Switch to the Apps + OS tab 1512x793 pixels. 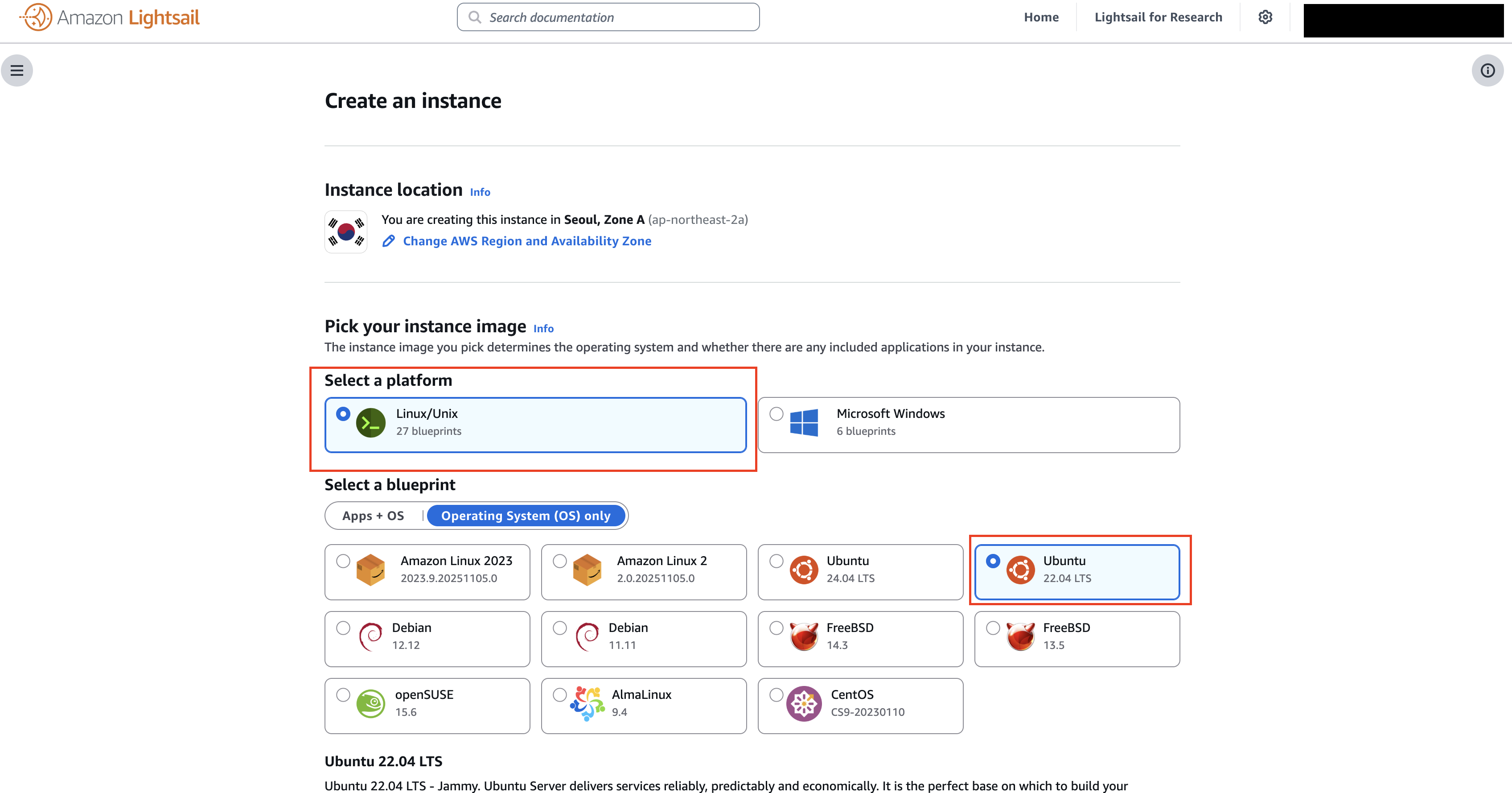(x=373, y=516)
